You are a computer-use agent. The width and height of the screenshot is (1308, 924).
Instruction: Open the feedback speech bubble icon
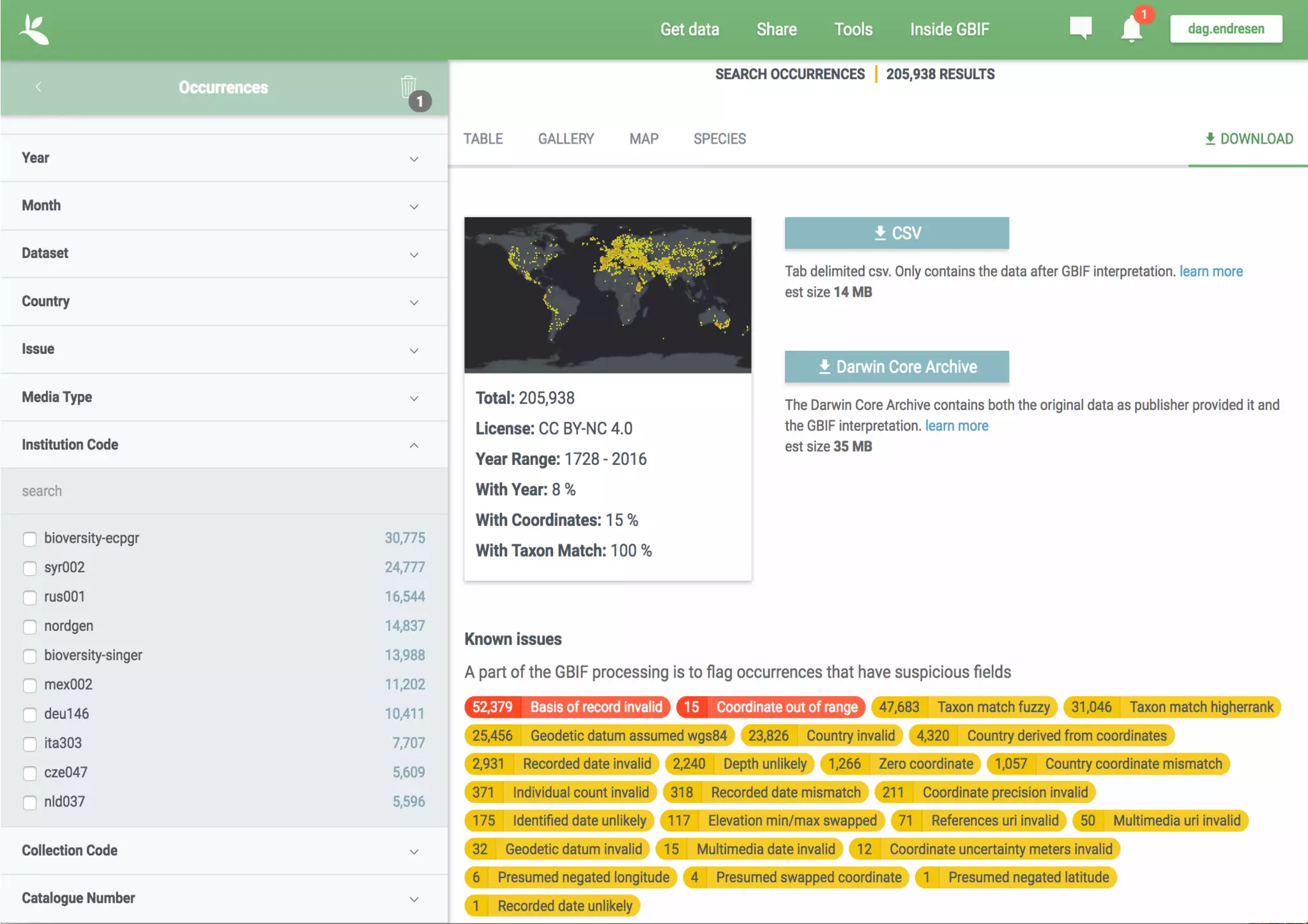coord(1081,28)
